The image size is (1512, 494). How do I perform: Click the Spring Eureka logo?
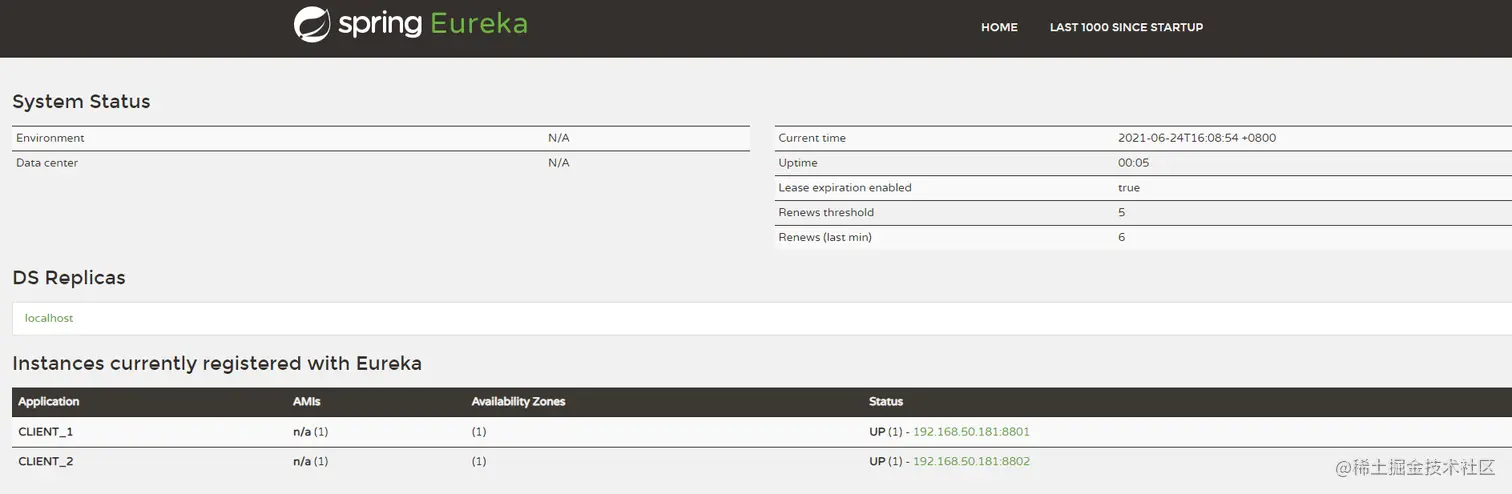pos(411,24)
